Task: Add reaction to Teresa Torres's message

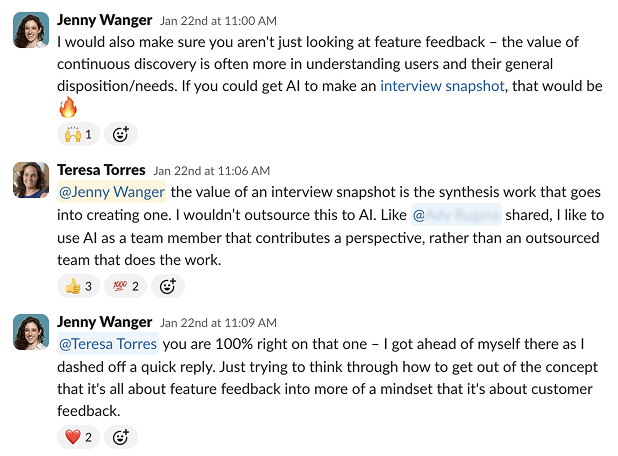Action: (x=168, y=286)
